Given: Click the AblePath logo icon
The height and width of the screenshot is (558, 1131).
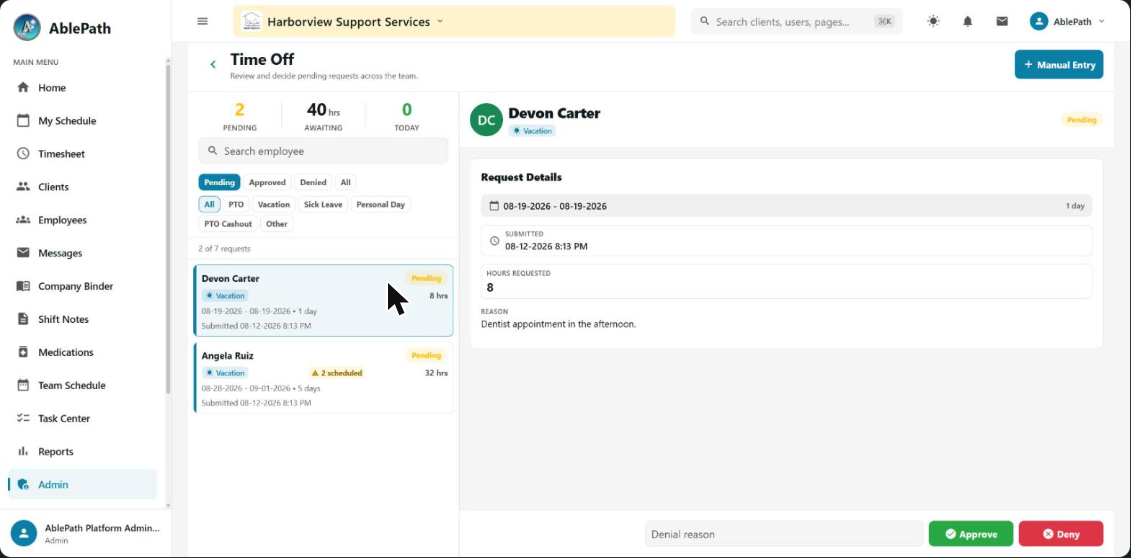Looking at the screenshot, I should [27, 27].
